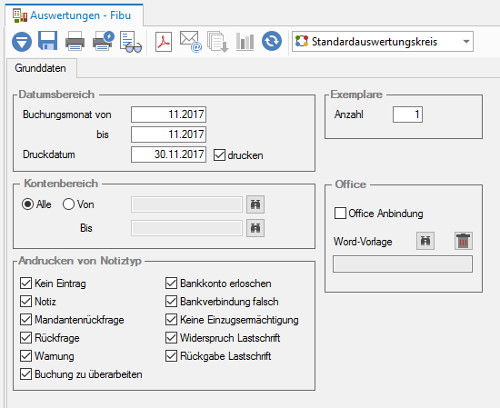Toggle Rückgabe Lastschrift checkbox
Image resolution: width=500 pixels, height=408 pixels.
[x=171, y=356]
